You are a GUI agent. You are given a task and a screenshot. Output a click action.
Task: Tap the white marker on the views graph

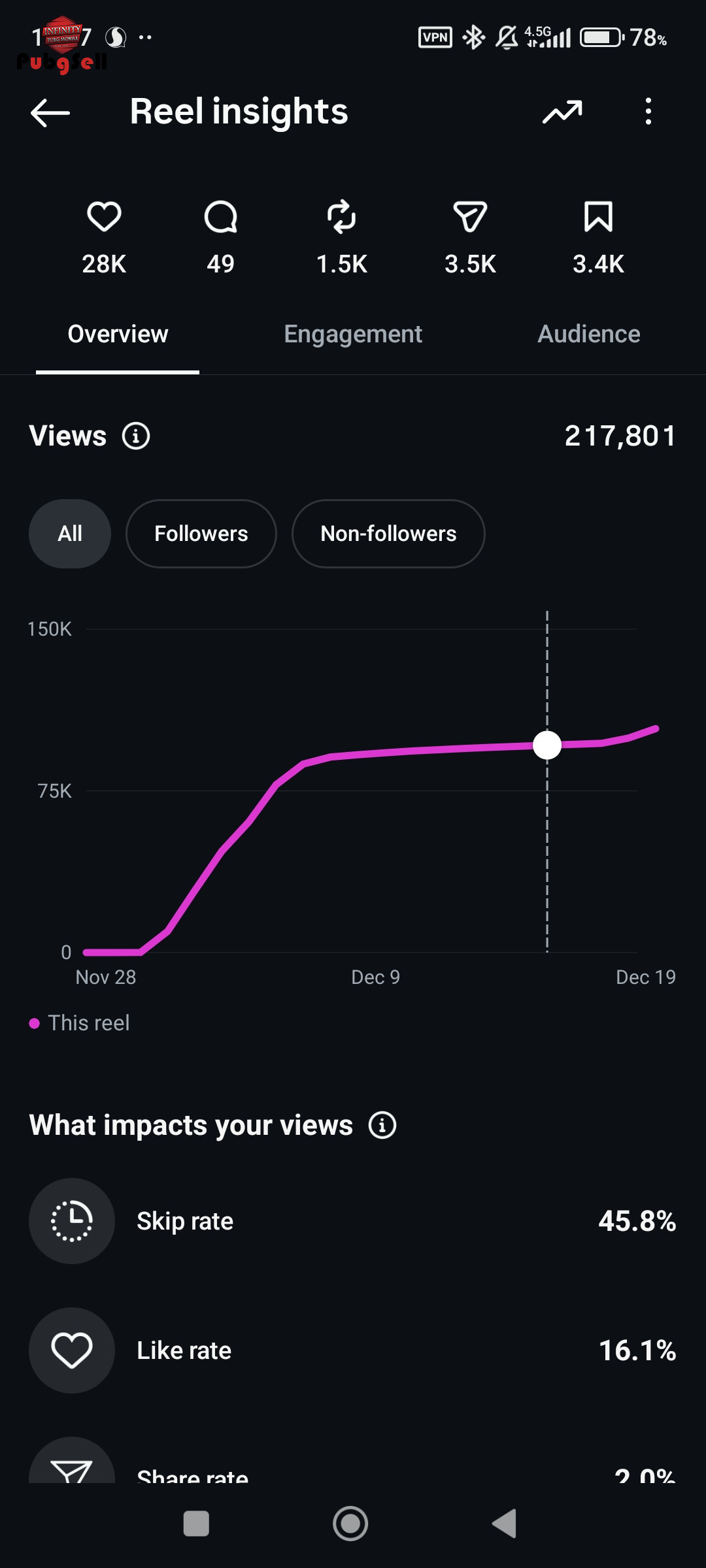click(x=547, y=745)
